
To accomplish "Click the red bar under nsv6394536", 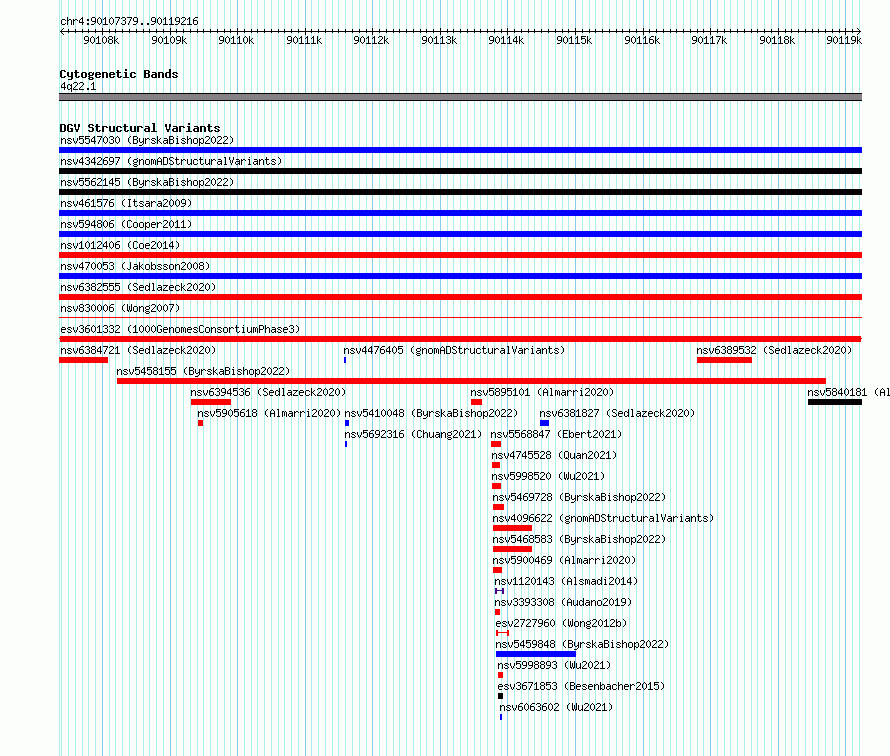I will pos(211,402).
